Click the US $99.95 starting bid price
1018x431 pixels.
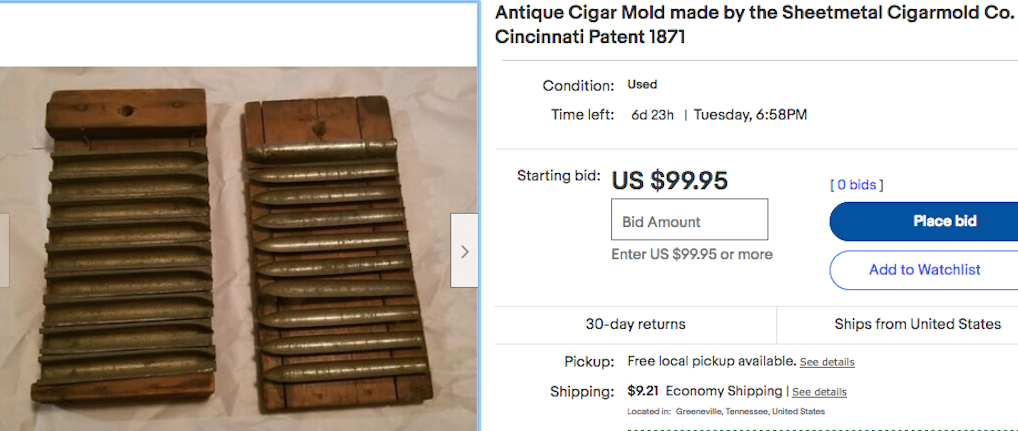(x=670, y=181)
